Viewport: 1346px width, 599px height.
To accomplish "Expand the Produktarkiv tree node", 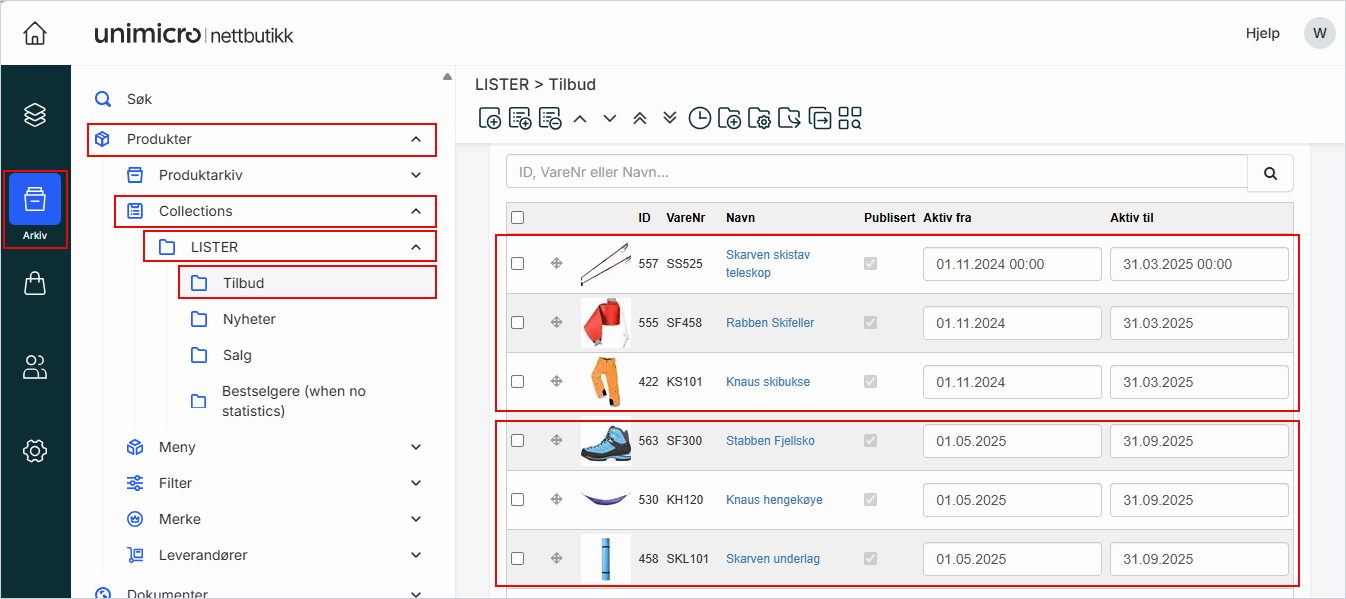I will [x=416, y=175].
